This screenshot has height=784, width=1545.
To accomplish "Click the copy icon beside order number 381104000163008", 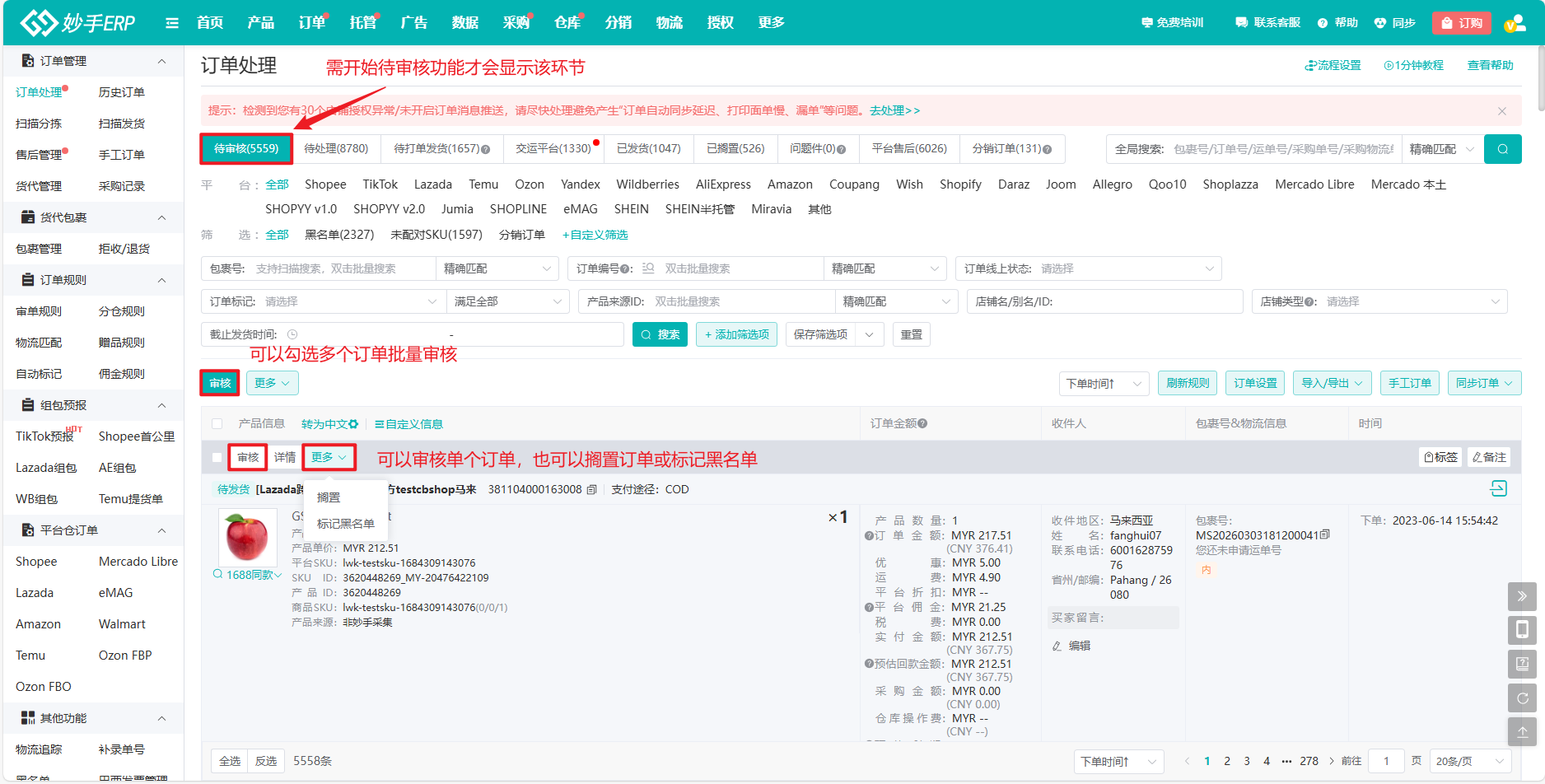I will click(x=591, y=489).
